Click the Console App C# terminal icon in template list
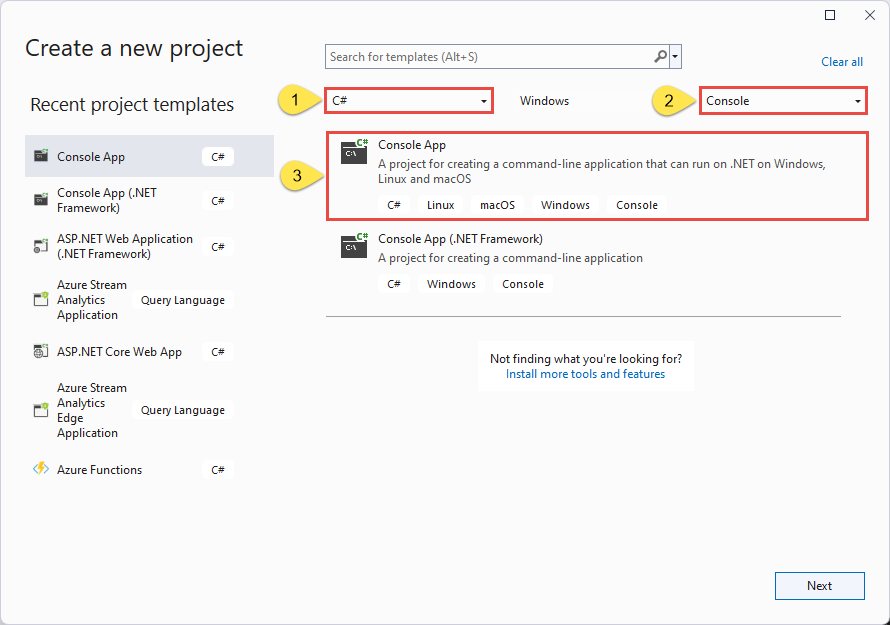 pos(355,152)
